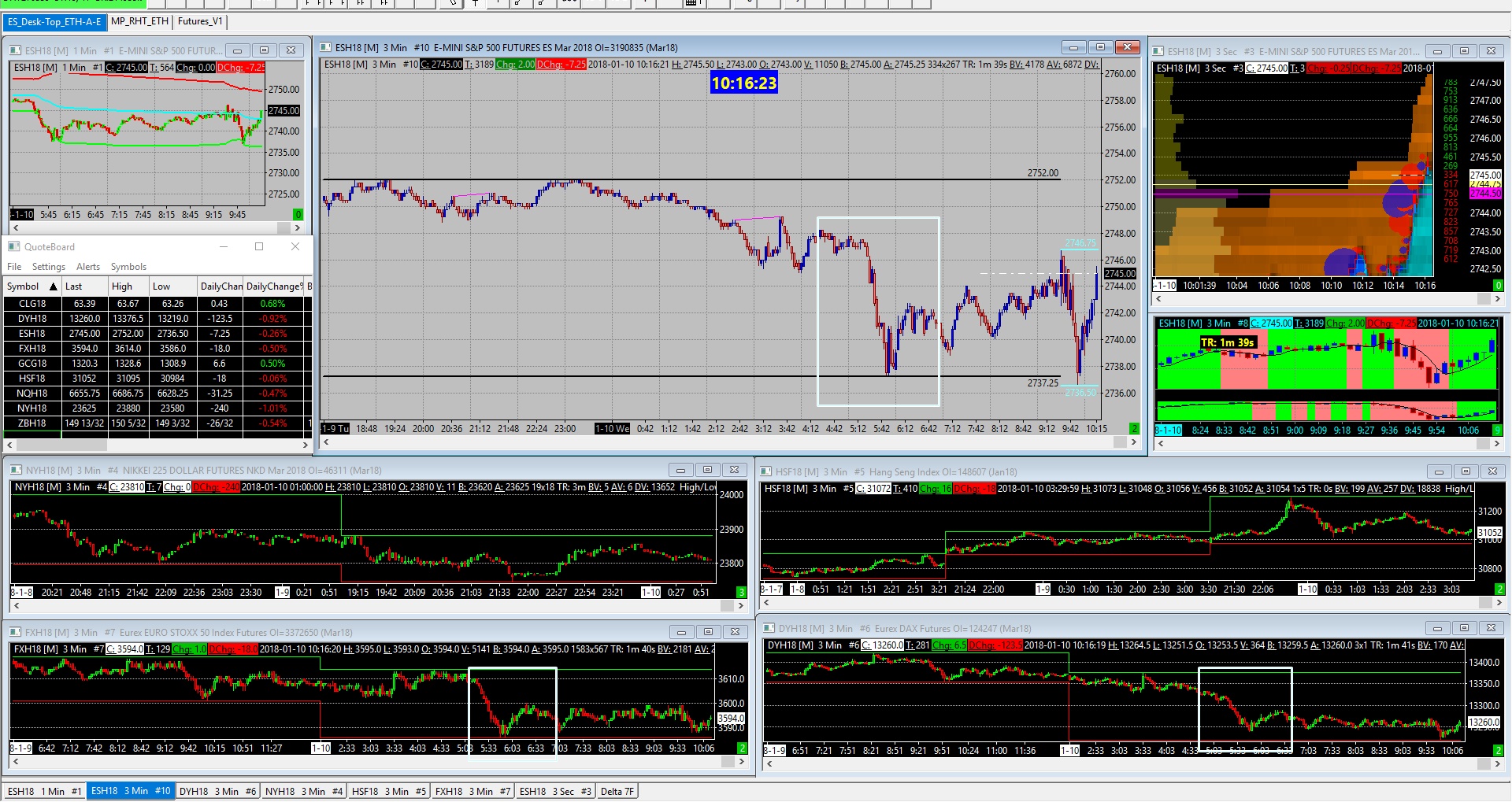Click the DailyChange% column header in QuoteBoard
The width and height of the screenshot is (1512, 802).
[273, 286]
